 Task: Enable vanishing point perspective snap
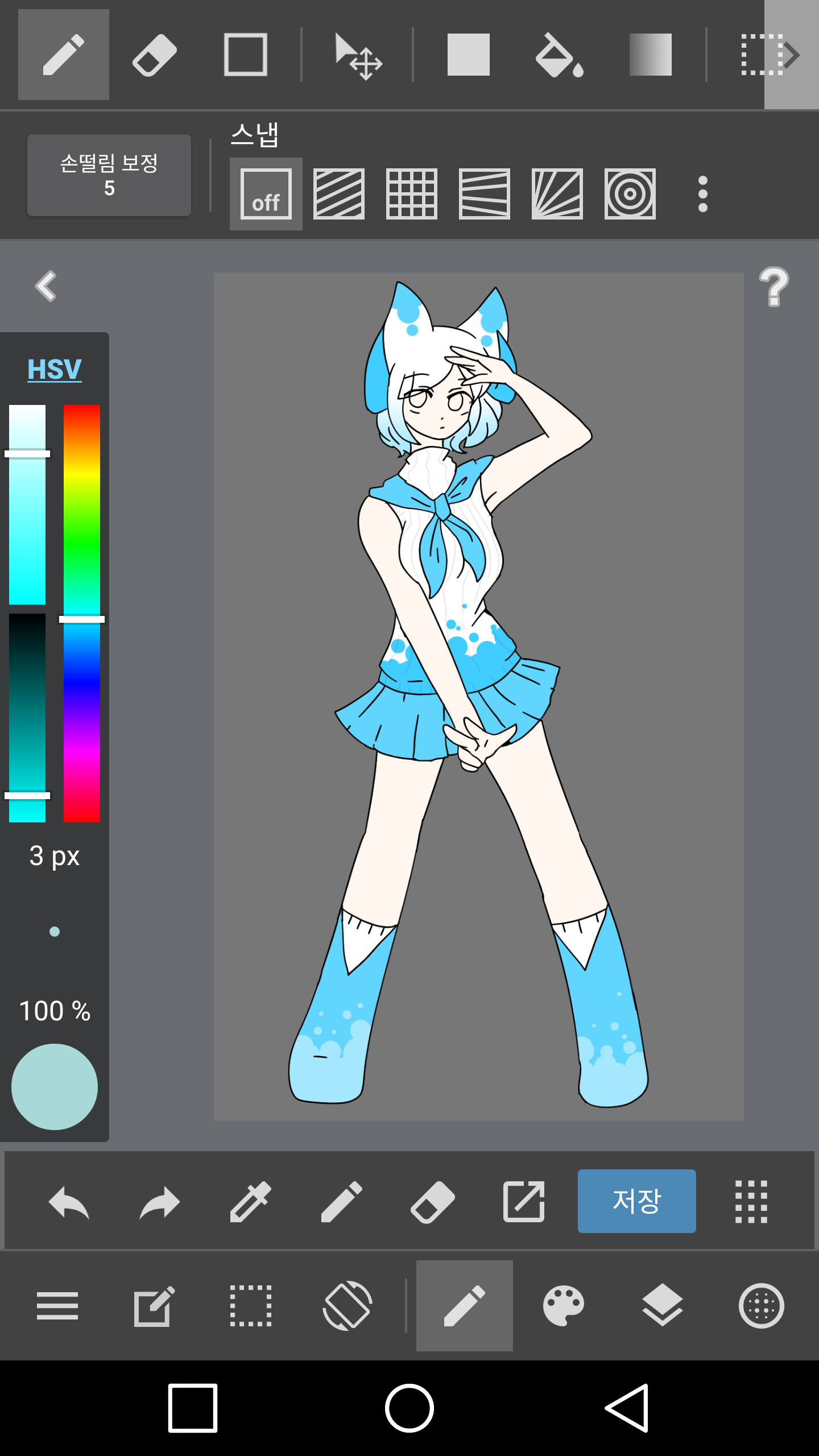(485, 194)
